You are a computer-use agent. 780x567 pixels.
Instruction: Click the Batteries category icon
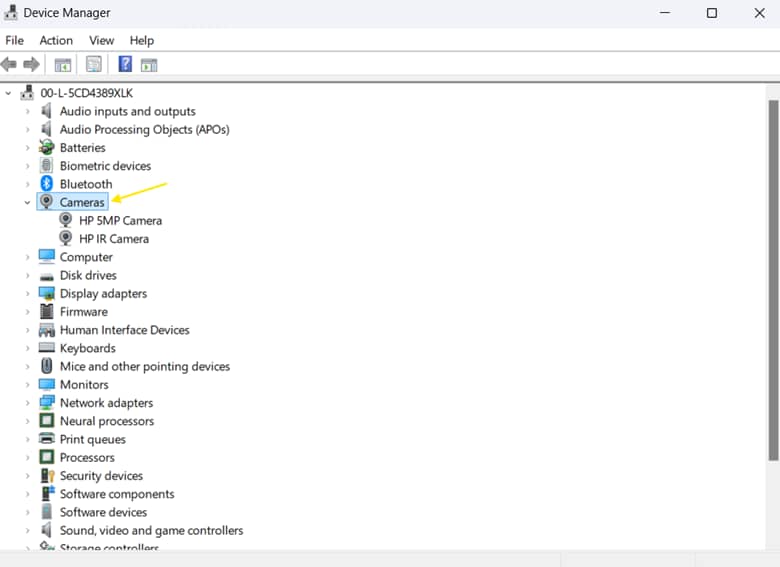click(46, 147)
